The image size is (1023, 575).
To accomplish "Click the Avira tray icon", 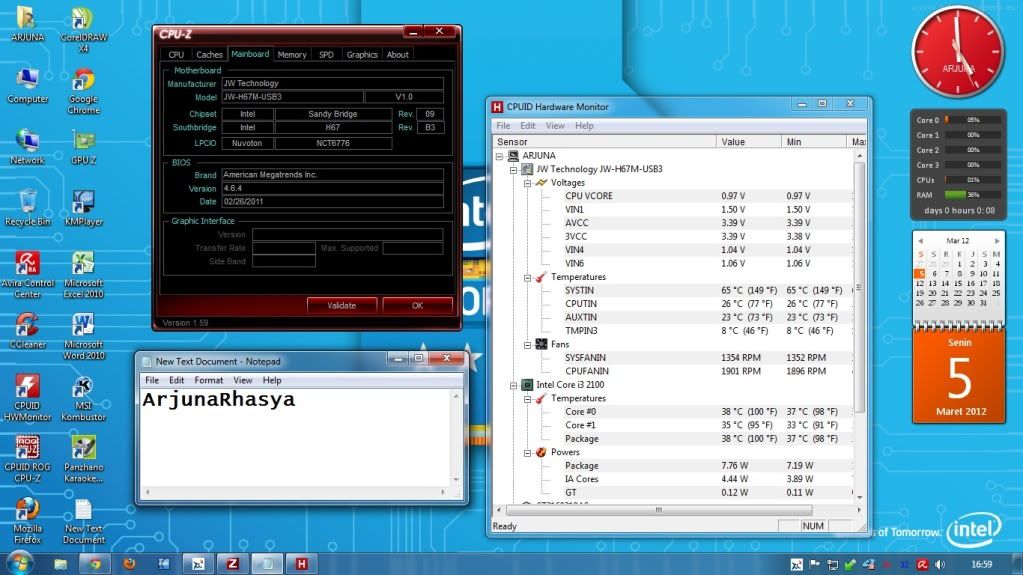I will 922,564.
